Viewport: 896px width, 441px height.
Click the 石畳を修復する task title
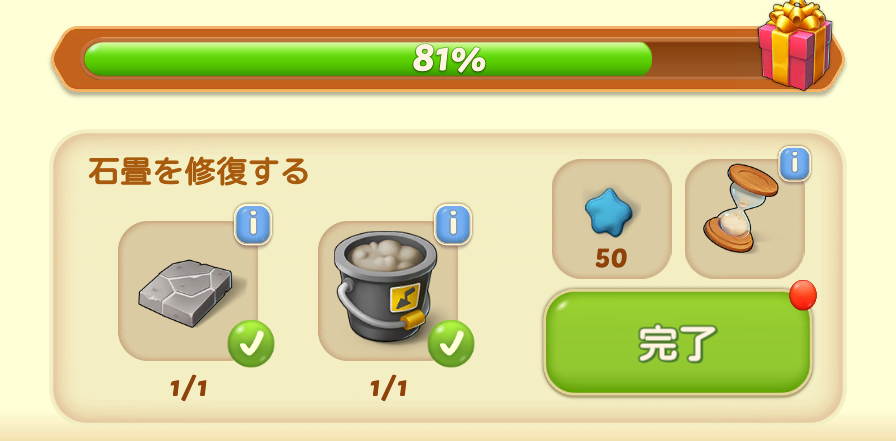click(198, 171)
